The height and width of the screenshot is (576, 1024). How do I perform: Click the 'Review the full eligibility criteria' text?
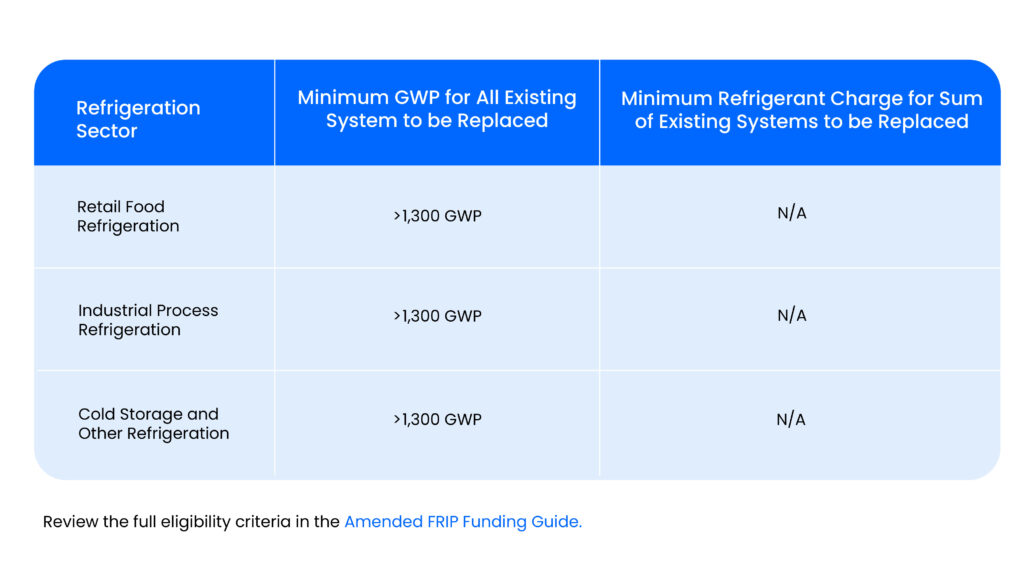(191, 522)
